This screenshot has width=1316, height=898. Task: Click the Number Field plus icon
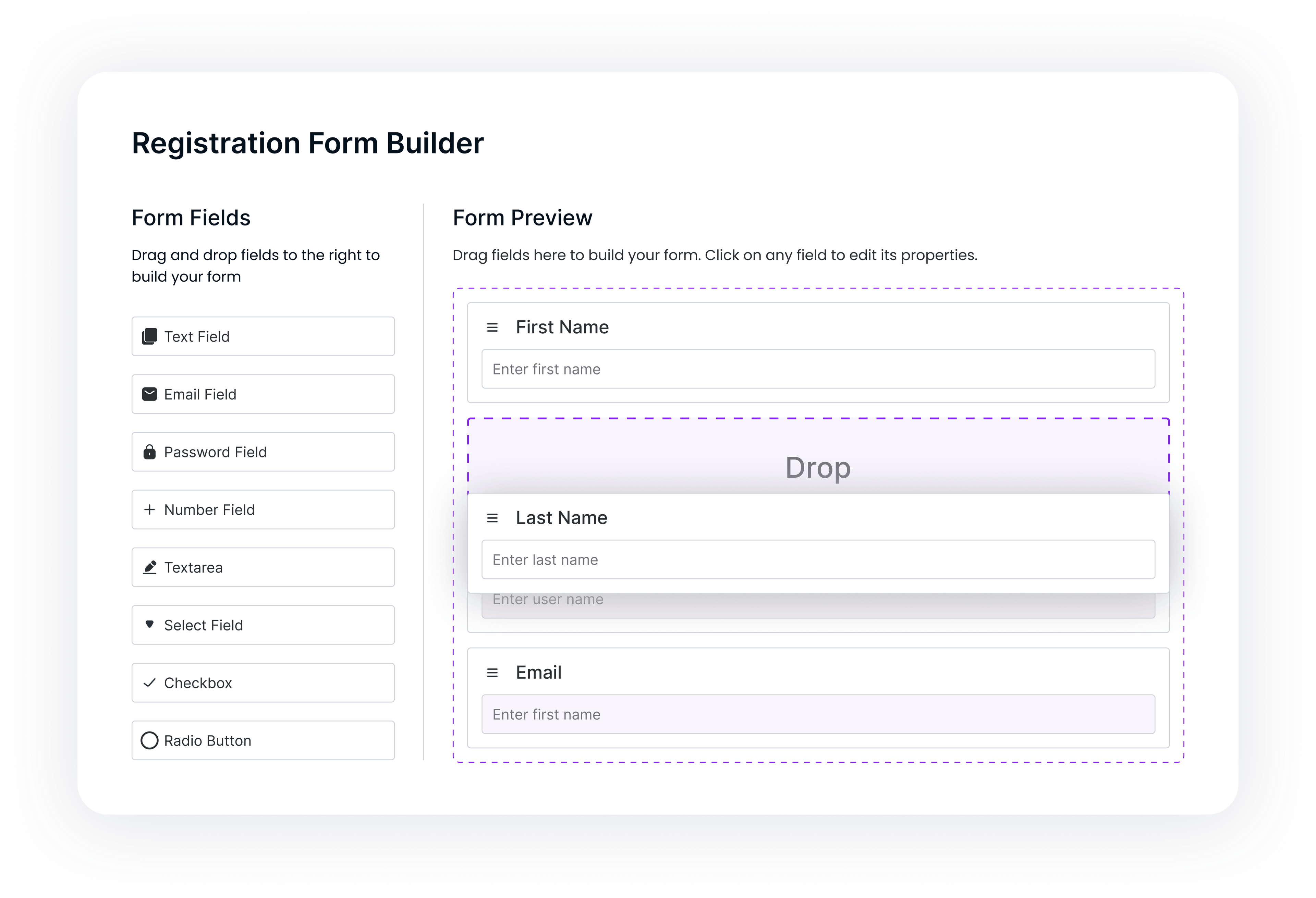click(149, 509)
